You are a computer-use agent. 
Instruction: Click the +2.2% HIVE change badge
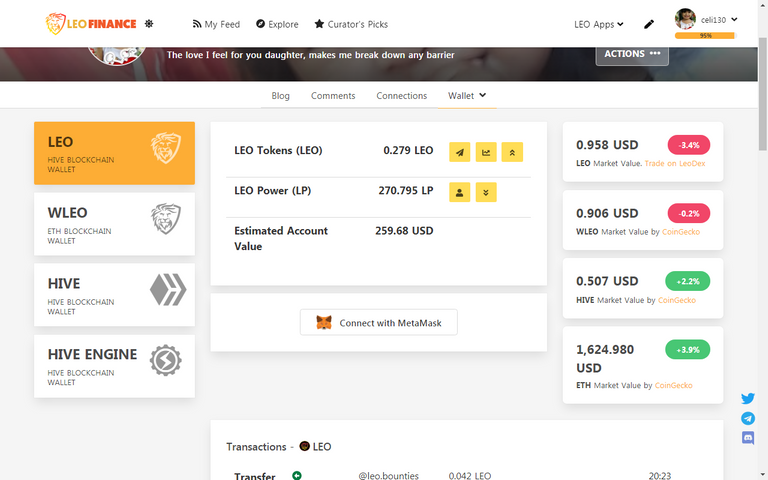point(688,281)
